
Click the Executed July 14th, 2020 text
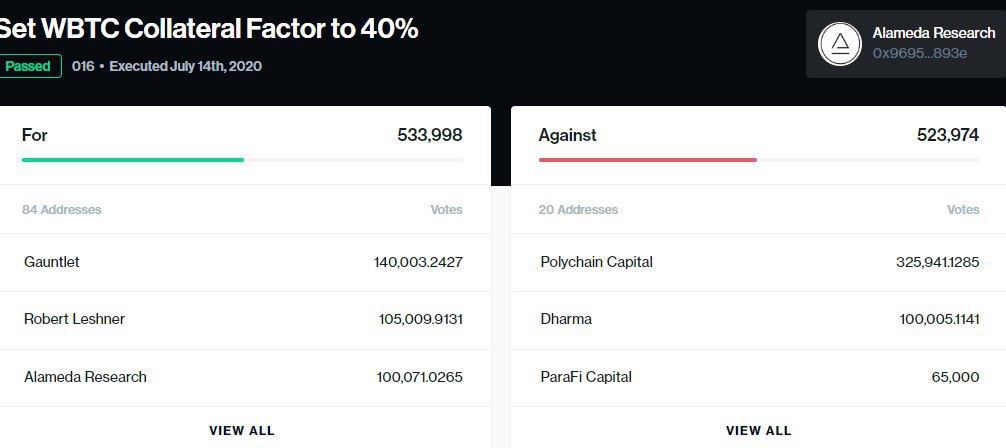[x=185, y=66]
